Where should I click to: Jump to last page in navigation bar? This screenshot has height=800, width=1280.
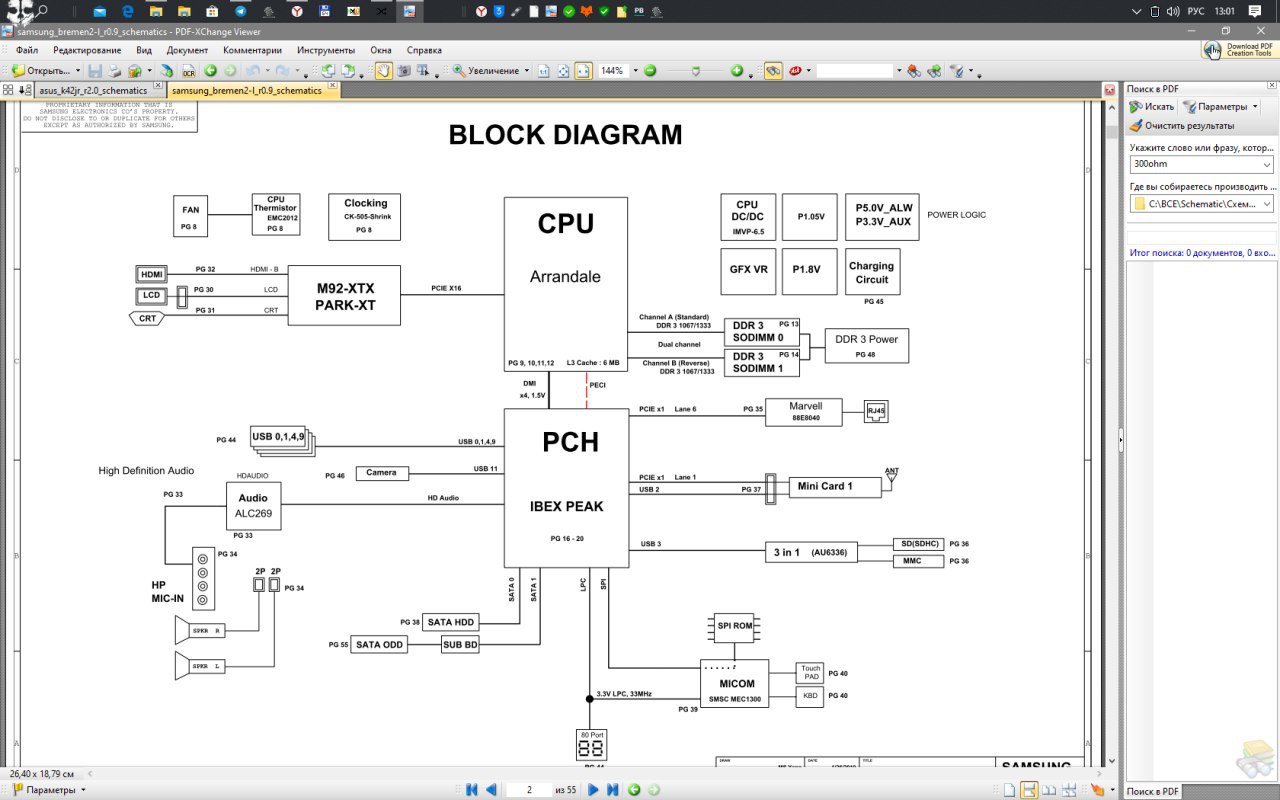612,790
